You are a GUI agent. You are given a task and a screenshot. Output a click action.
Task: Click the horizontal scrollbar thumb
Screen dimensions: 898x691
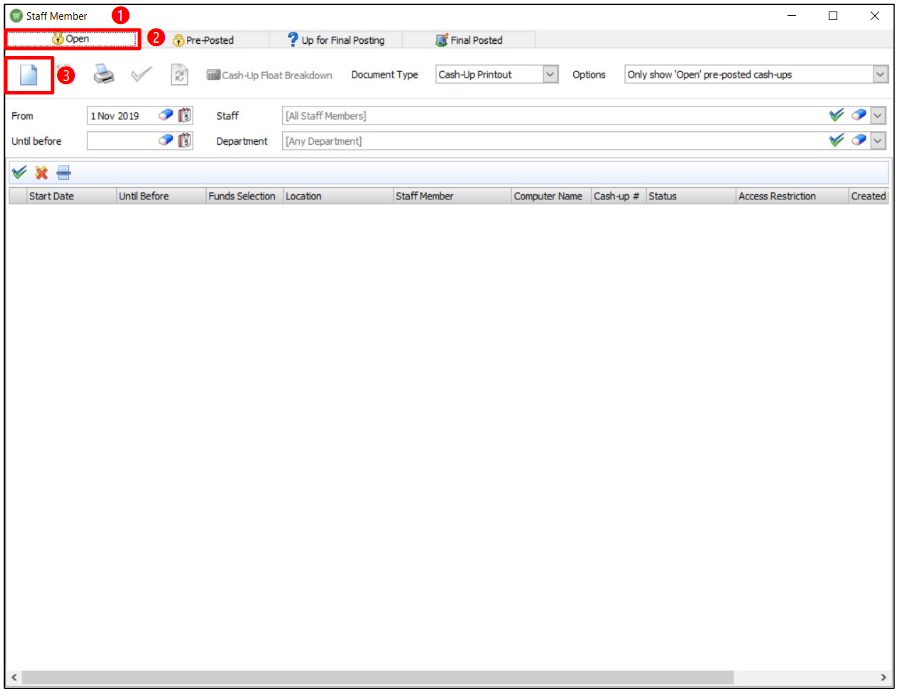click(x=378, y=677)
